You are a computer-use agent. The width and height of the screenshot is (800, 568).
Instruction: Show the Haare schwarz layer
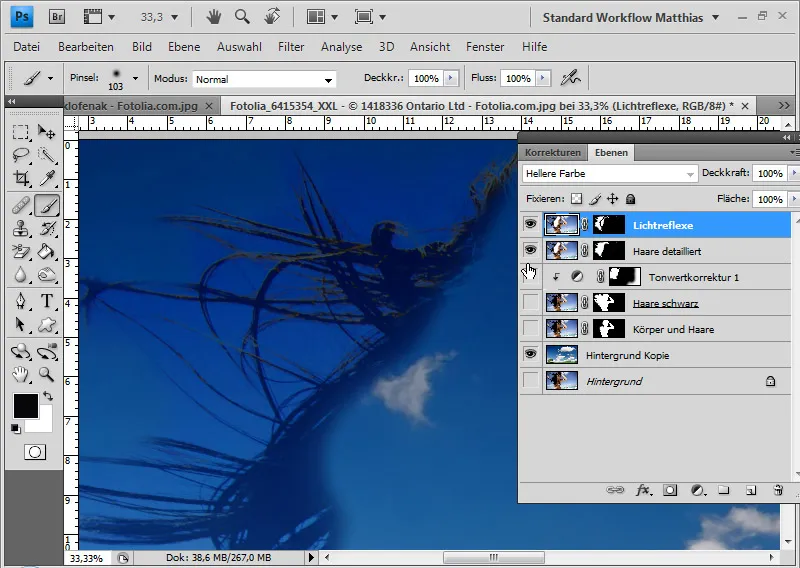click(531, 303)
